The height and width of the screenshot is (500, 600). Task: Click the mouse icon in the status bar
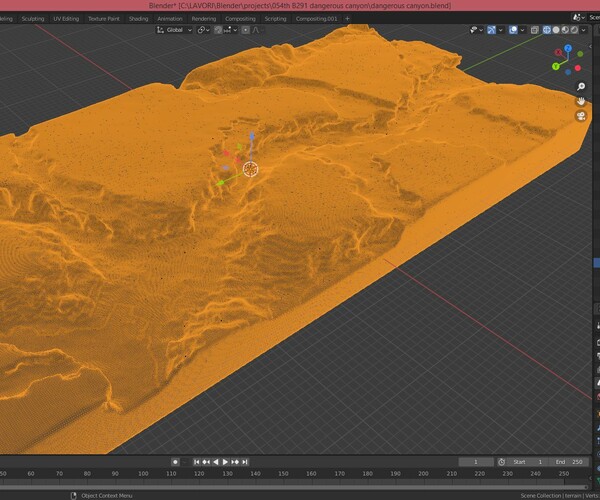point(73,495)
